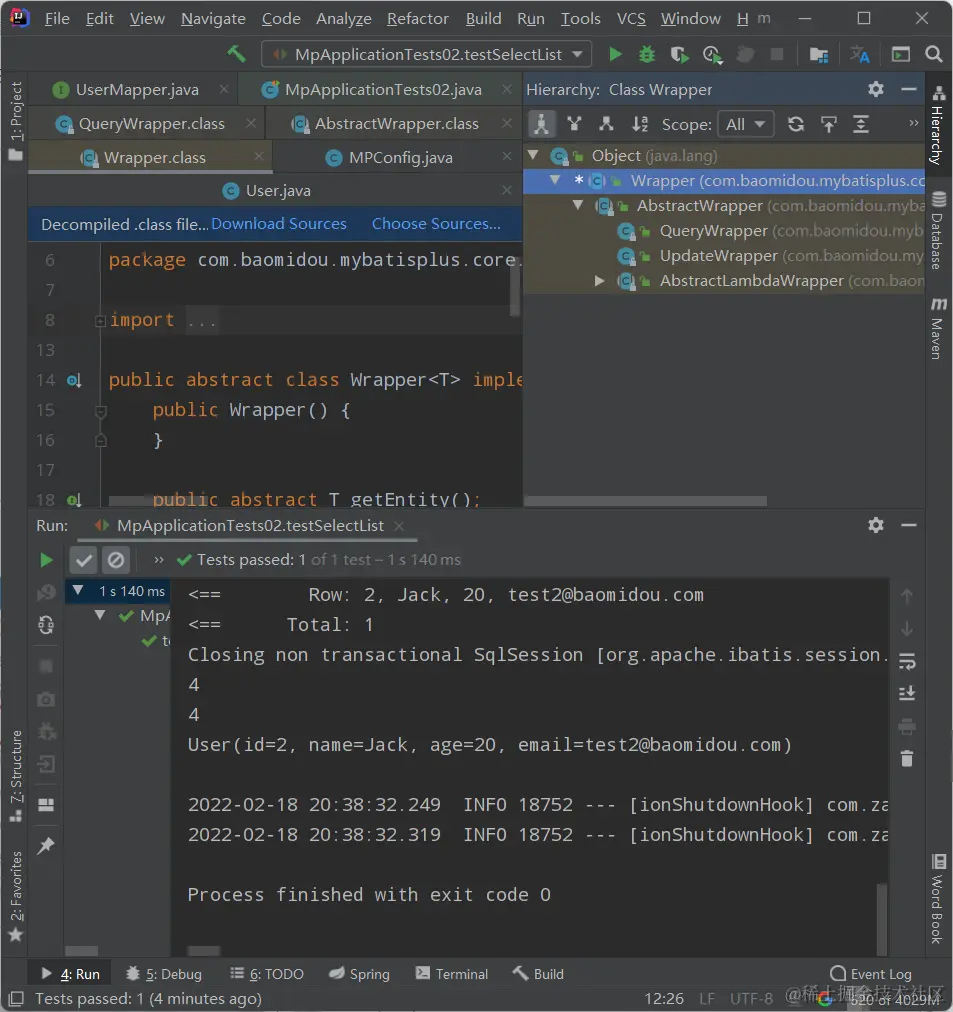This screenshot has width=953, height=1012.
Task: Open the MPConfig.java tab
Action: pos(400,157)
